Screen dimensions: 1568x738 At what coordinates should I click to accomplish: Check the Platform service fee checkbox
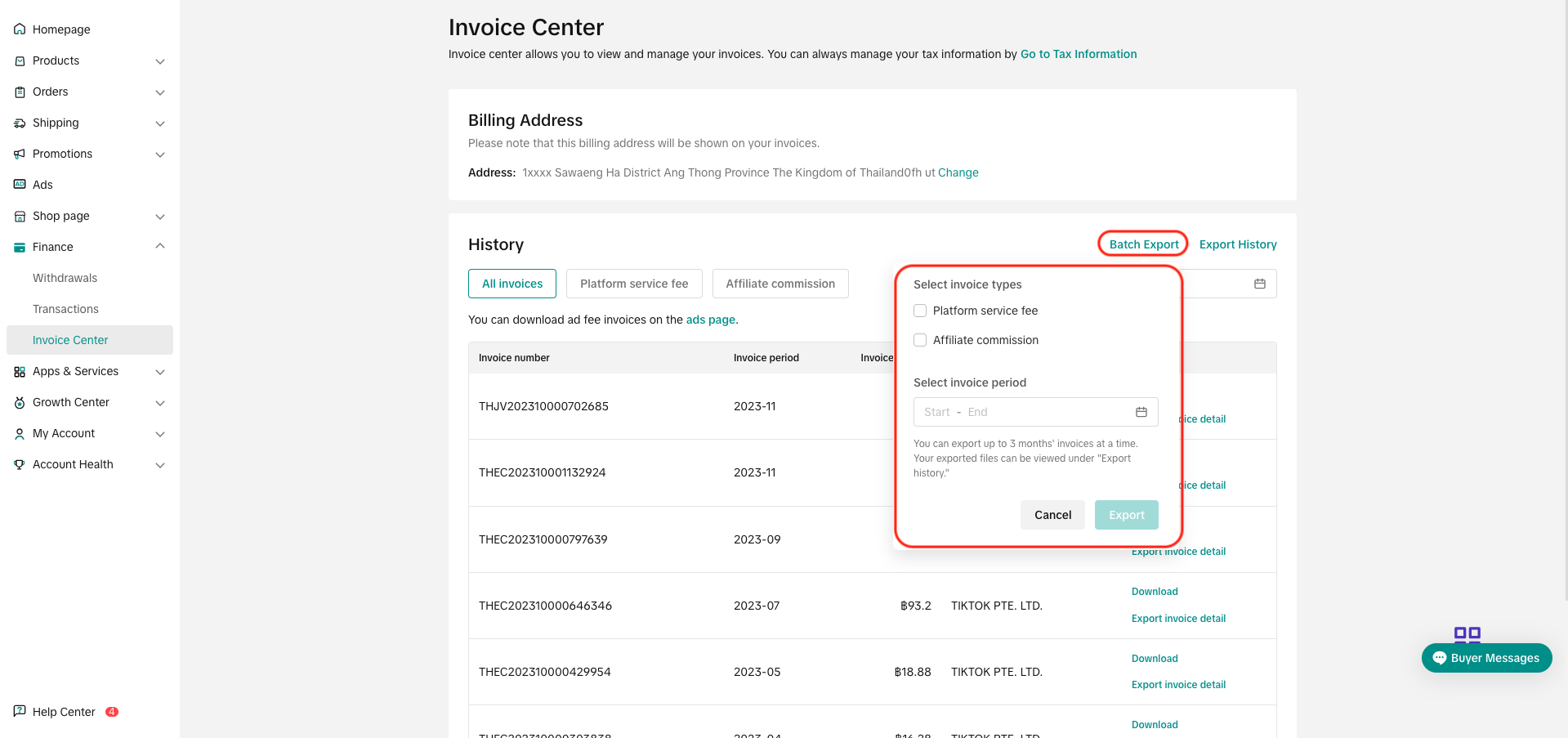(x=920, y=311)
